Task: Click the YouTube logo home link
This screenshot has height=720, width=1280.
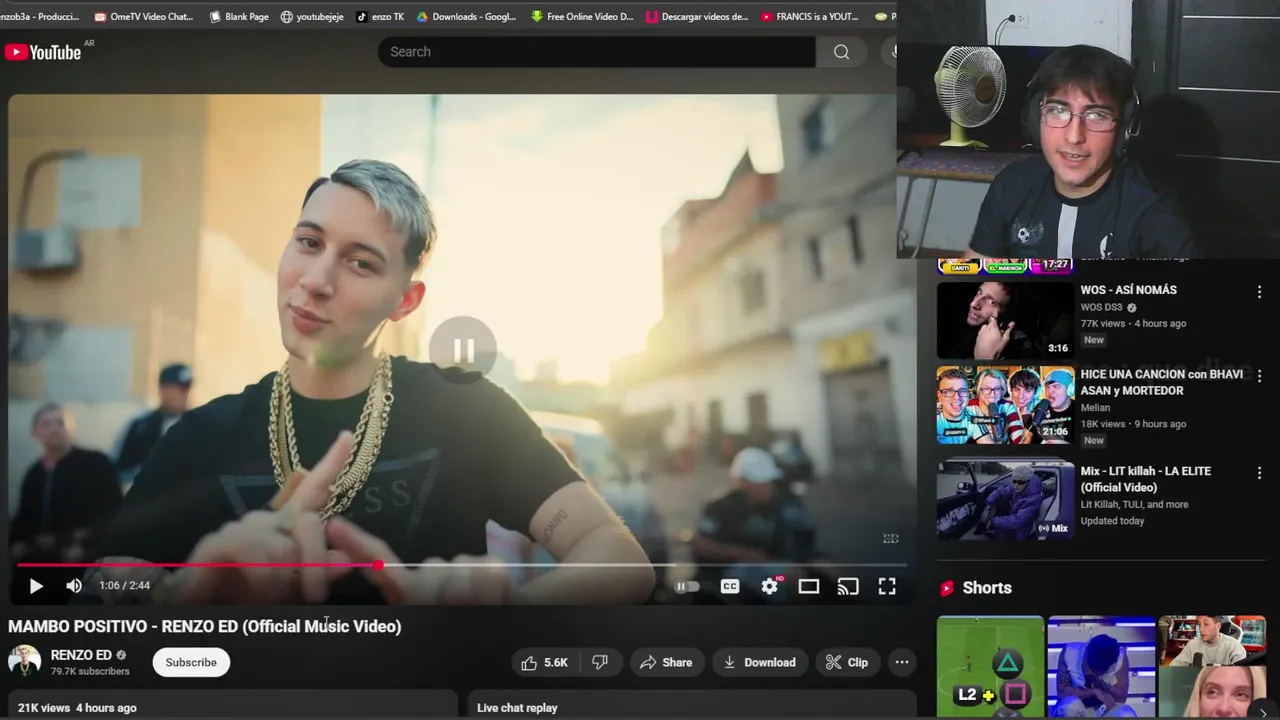Action: coord(42,52)
